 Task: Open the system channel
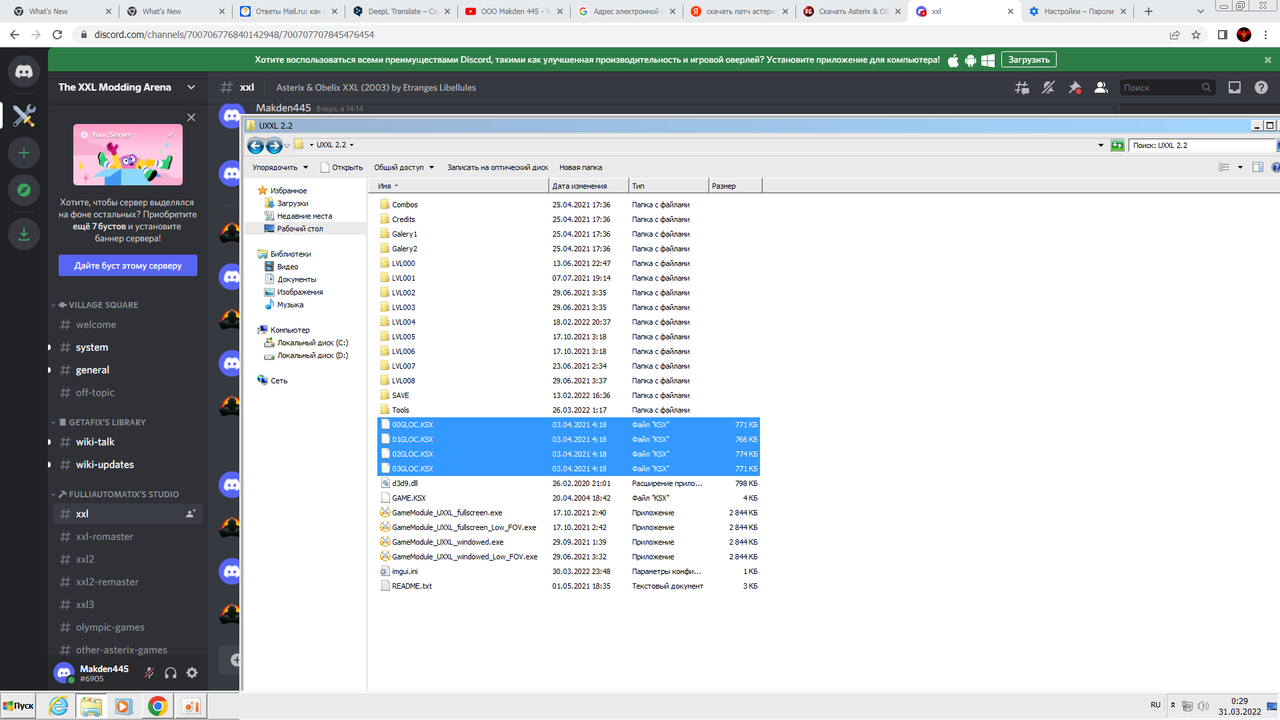point(128,347)
